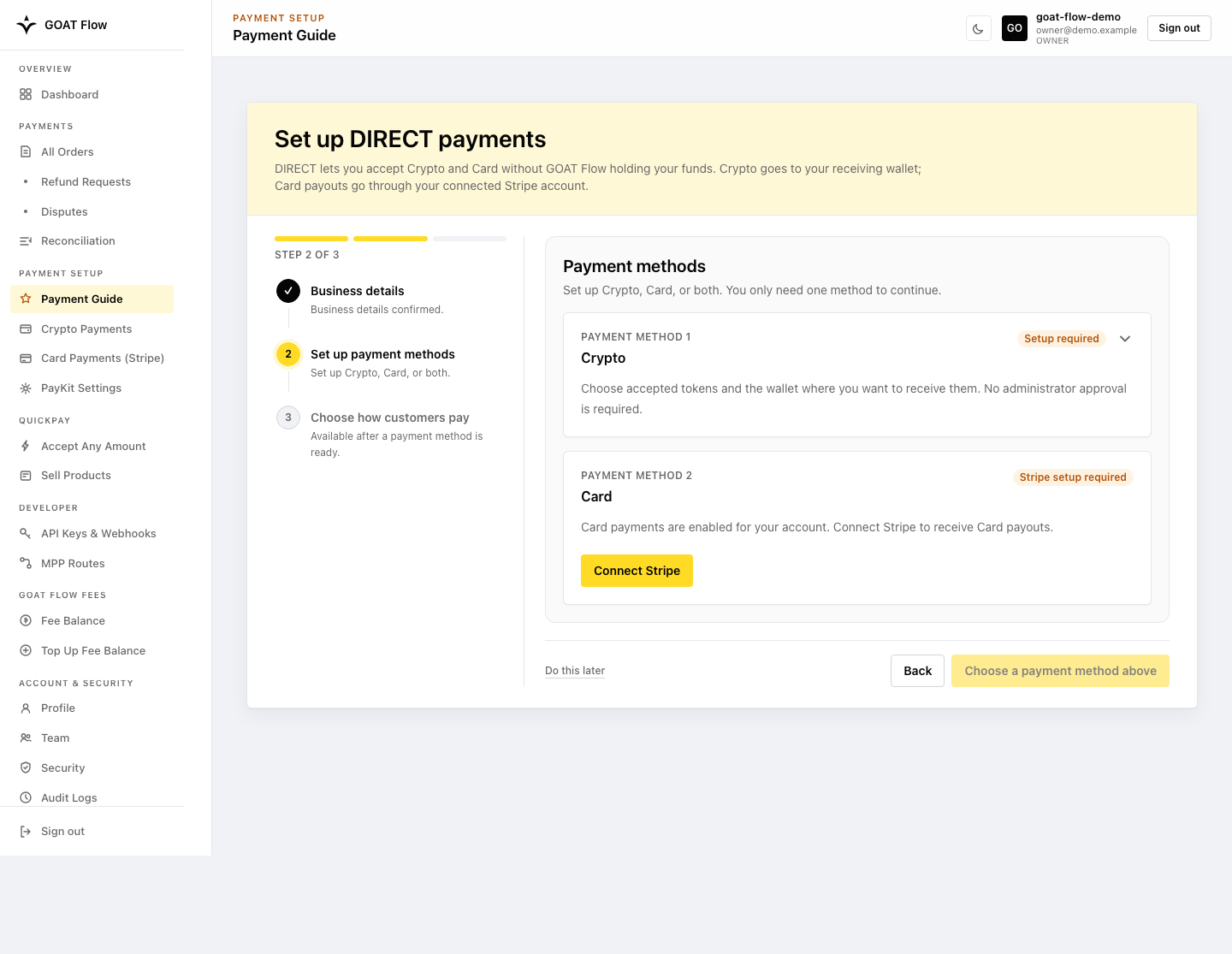
Task: Click third unfilled progress bar segment
Action: [470, 239]
